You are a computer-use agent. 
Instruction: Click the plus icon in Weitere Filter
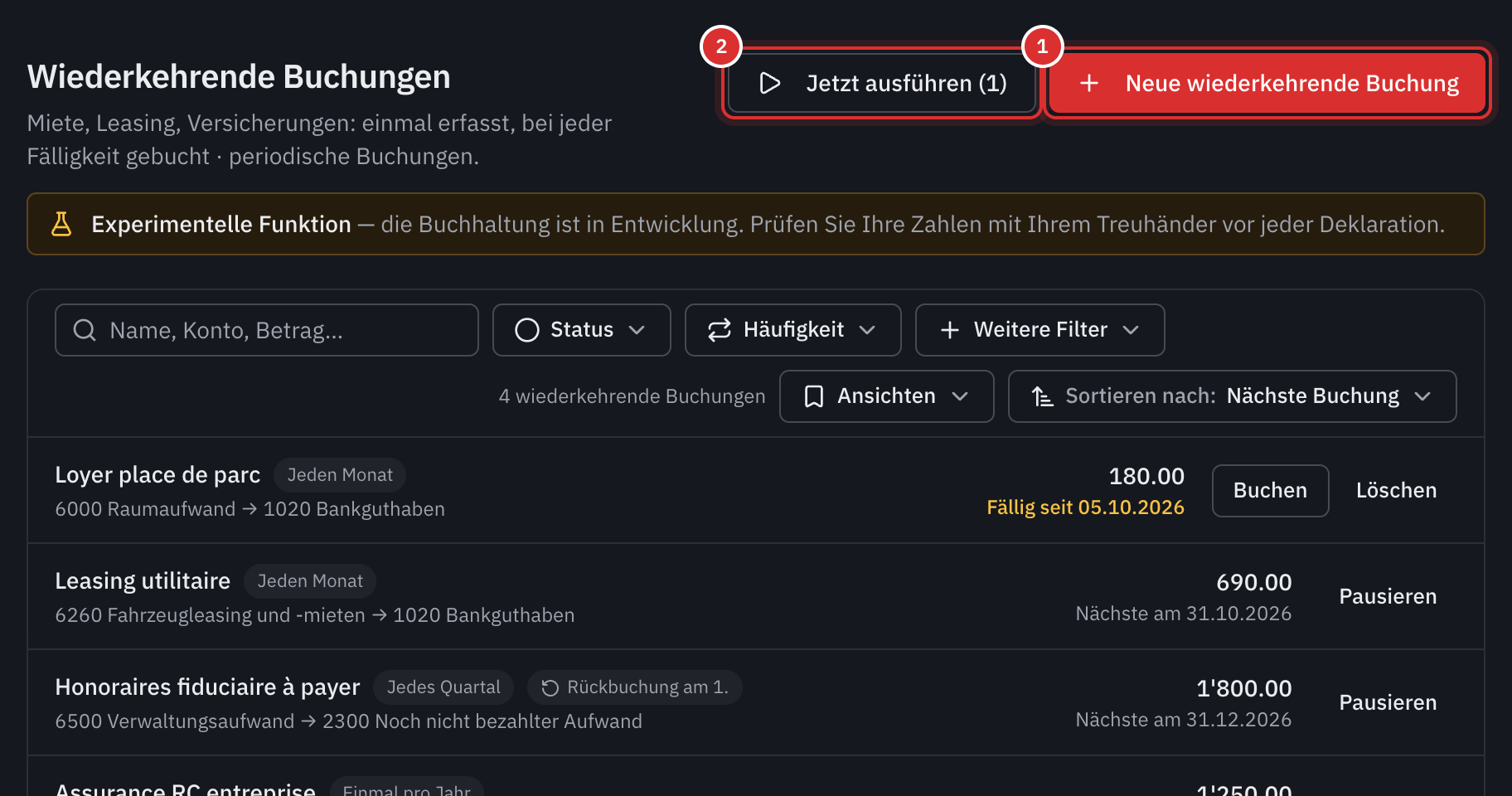(950, 330)
